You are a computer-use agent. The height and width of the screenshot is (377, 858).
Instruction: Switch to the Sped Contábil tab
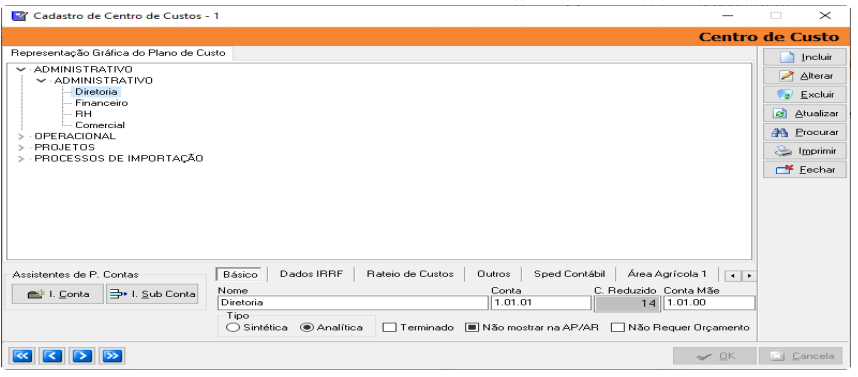(569, 274)
